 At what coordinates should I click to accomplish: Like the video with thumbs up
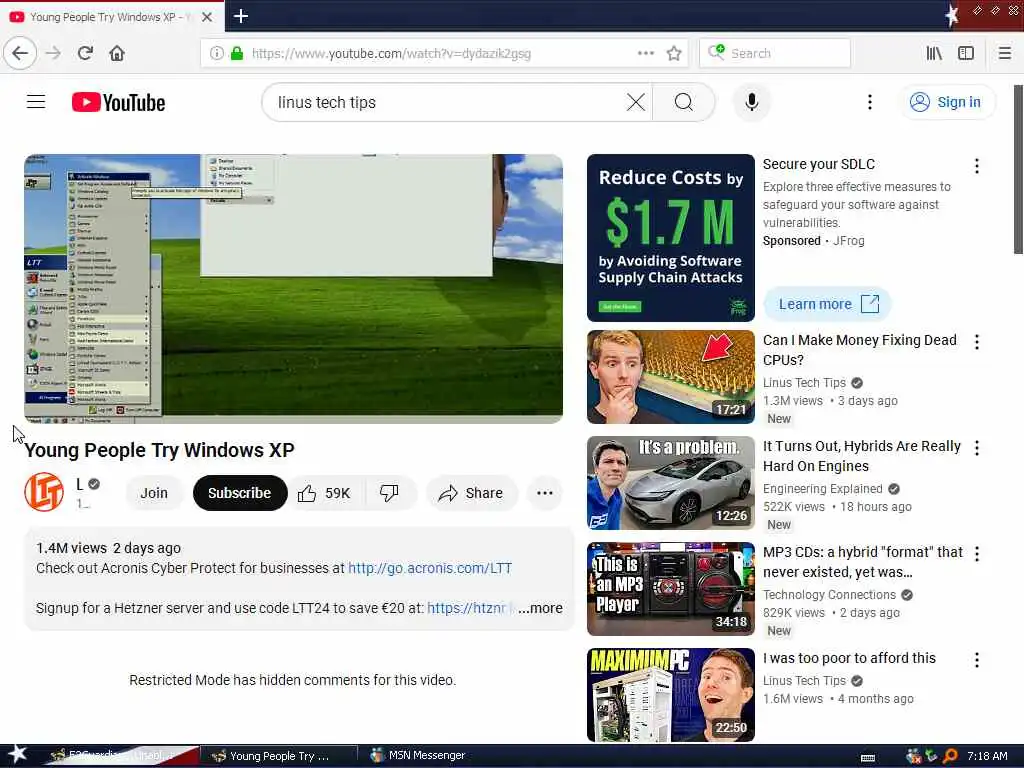(x=325, y=493)
